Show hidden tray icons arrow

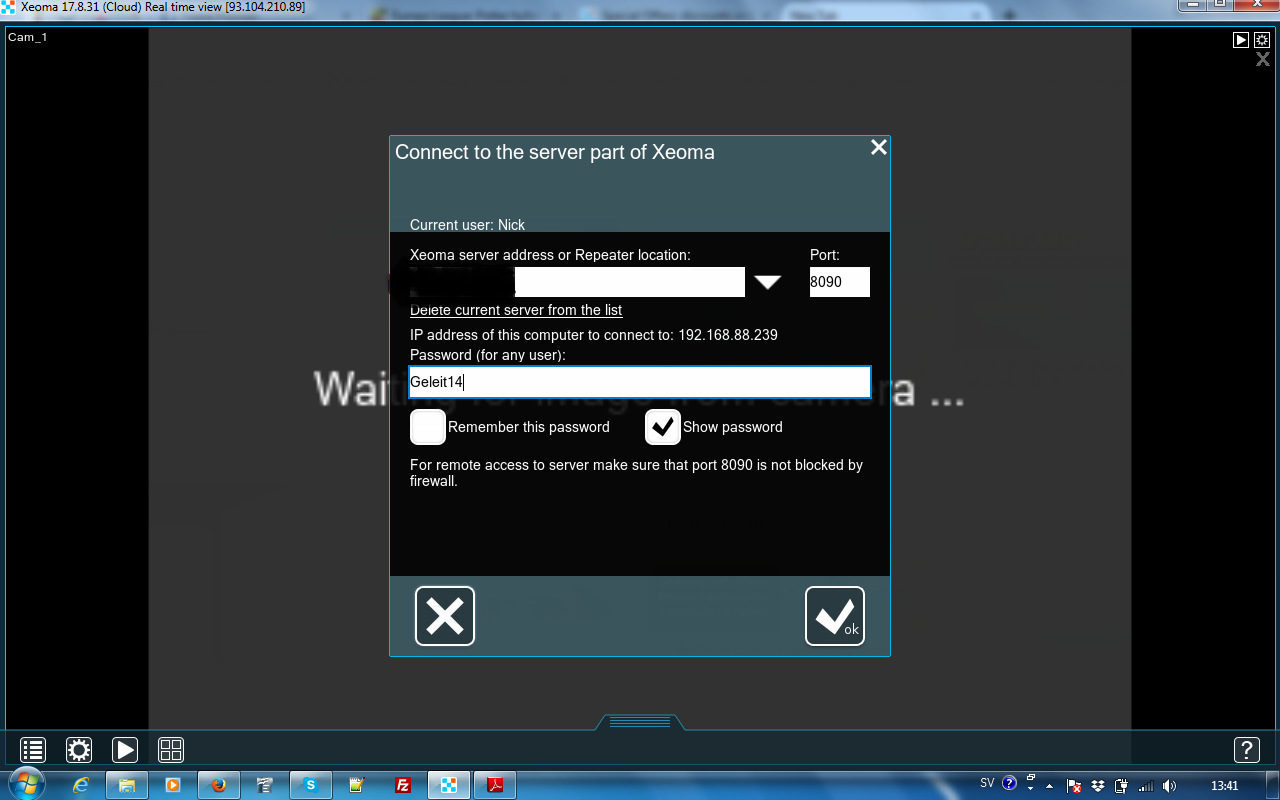tap(1051, 785)
